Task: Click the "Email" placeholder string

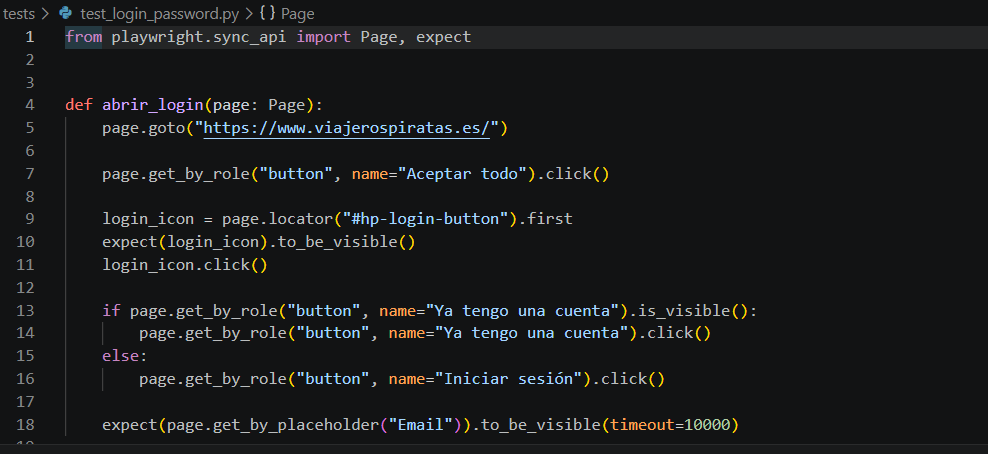Action: pyautogui.click(x=421, y=425)
